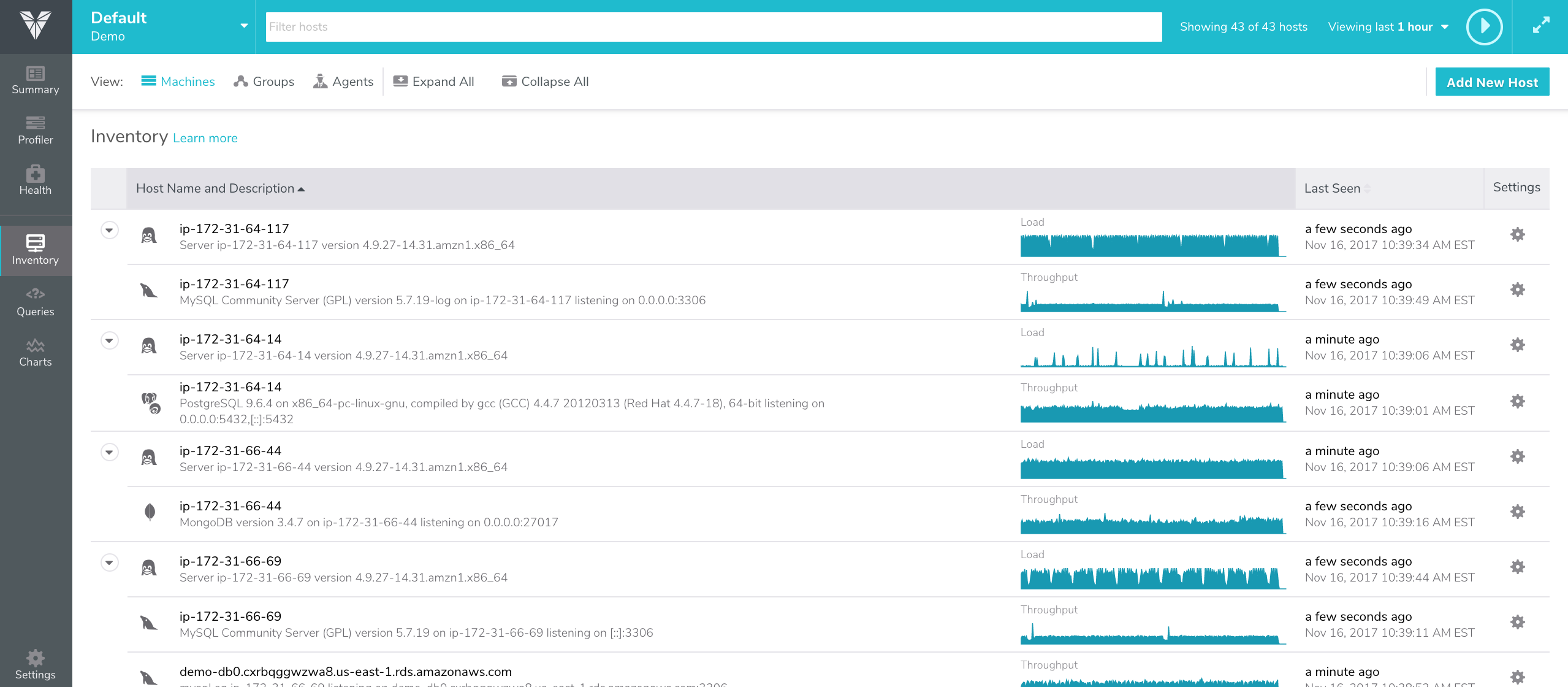
Task: Open the Viewing last 1 hour dropdown
Action: click(1388, 26)
